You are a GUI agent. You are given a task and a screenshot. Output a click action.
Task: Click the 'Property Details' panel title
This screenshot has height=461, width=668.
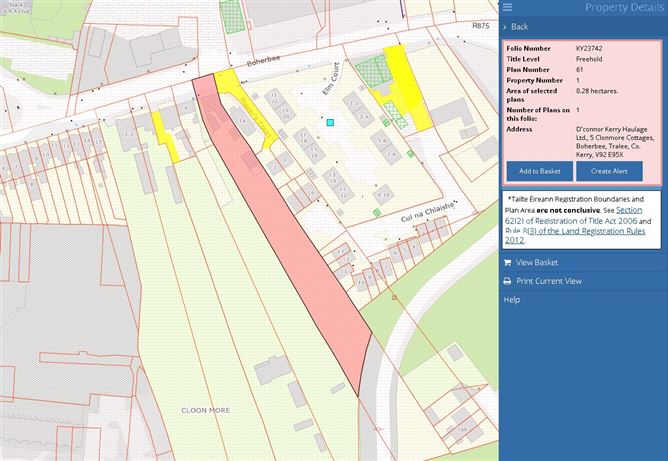point(624,7)
